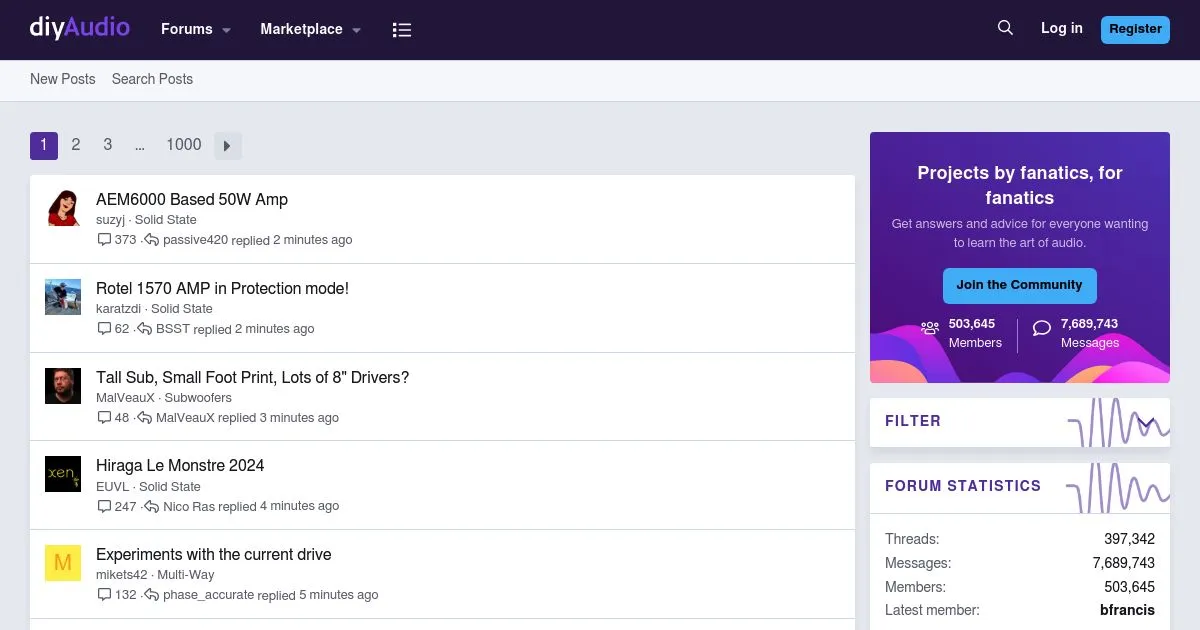This screenshot has height=630, width=1200.
Task: Open passive420 user link
Action: 195,240
